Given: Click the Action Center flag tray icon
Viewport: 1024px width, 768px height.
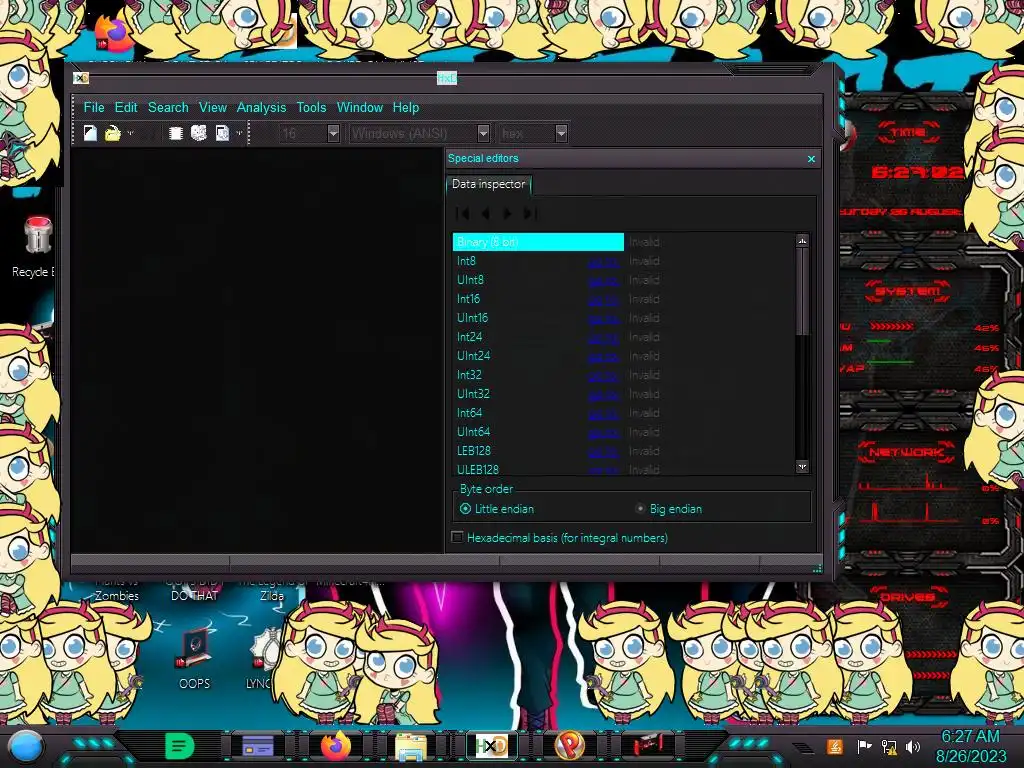Looking at the screenshot, I should click(864, 746).
